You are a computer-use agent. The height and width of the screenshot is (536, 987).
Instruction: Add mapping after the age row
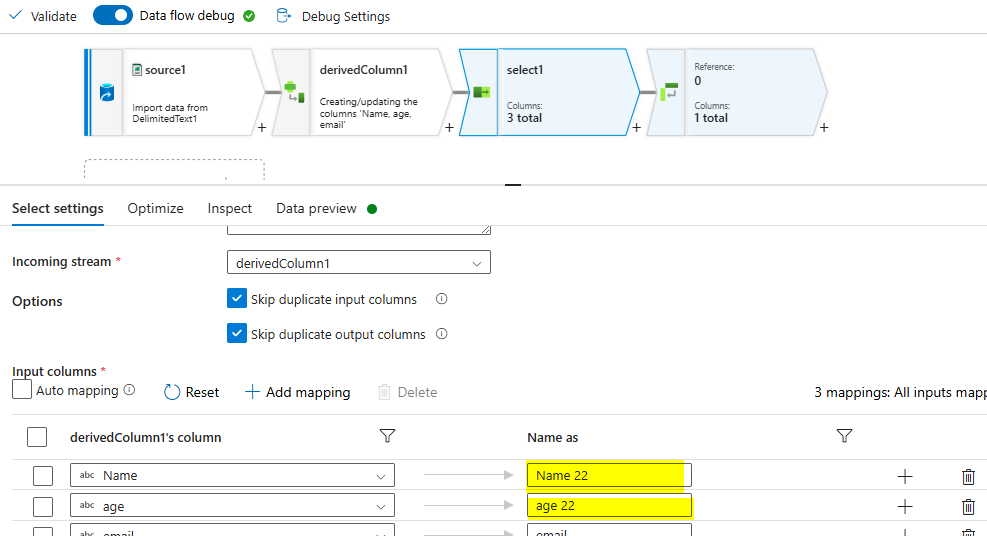tap(905, 506)
